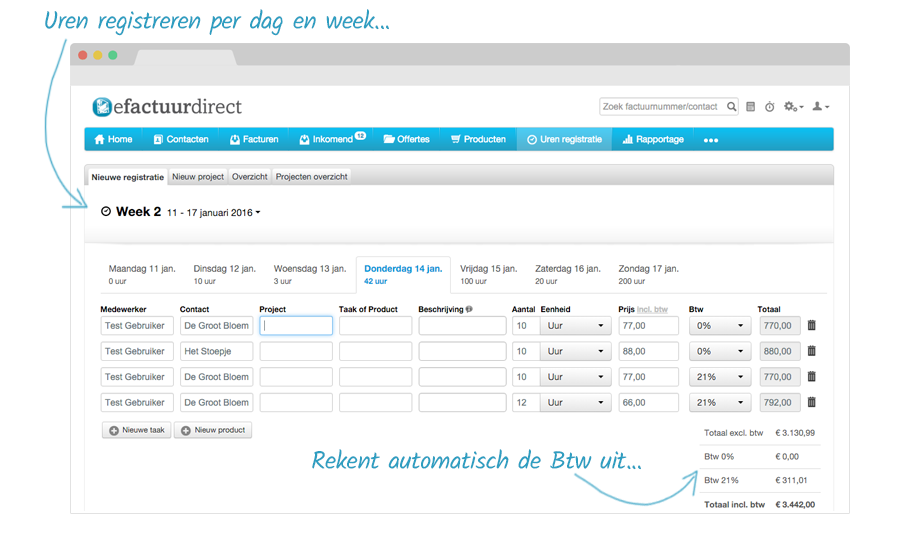Select Zaterdag 16 jan. day tab

pyautogui.click(x=567, y=274)
